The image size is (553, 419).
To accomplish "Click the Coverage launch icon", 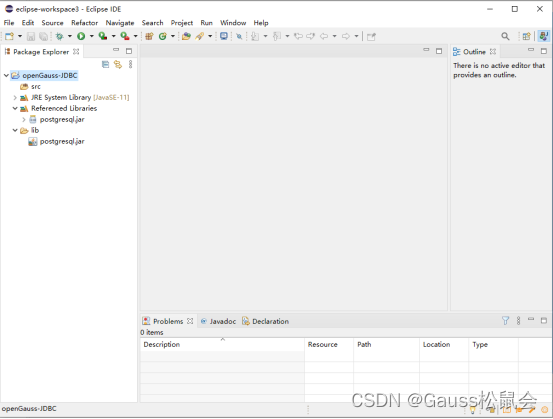I will [x=103, y=36].
